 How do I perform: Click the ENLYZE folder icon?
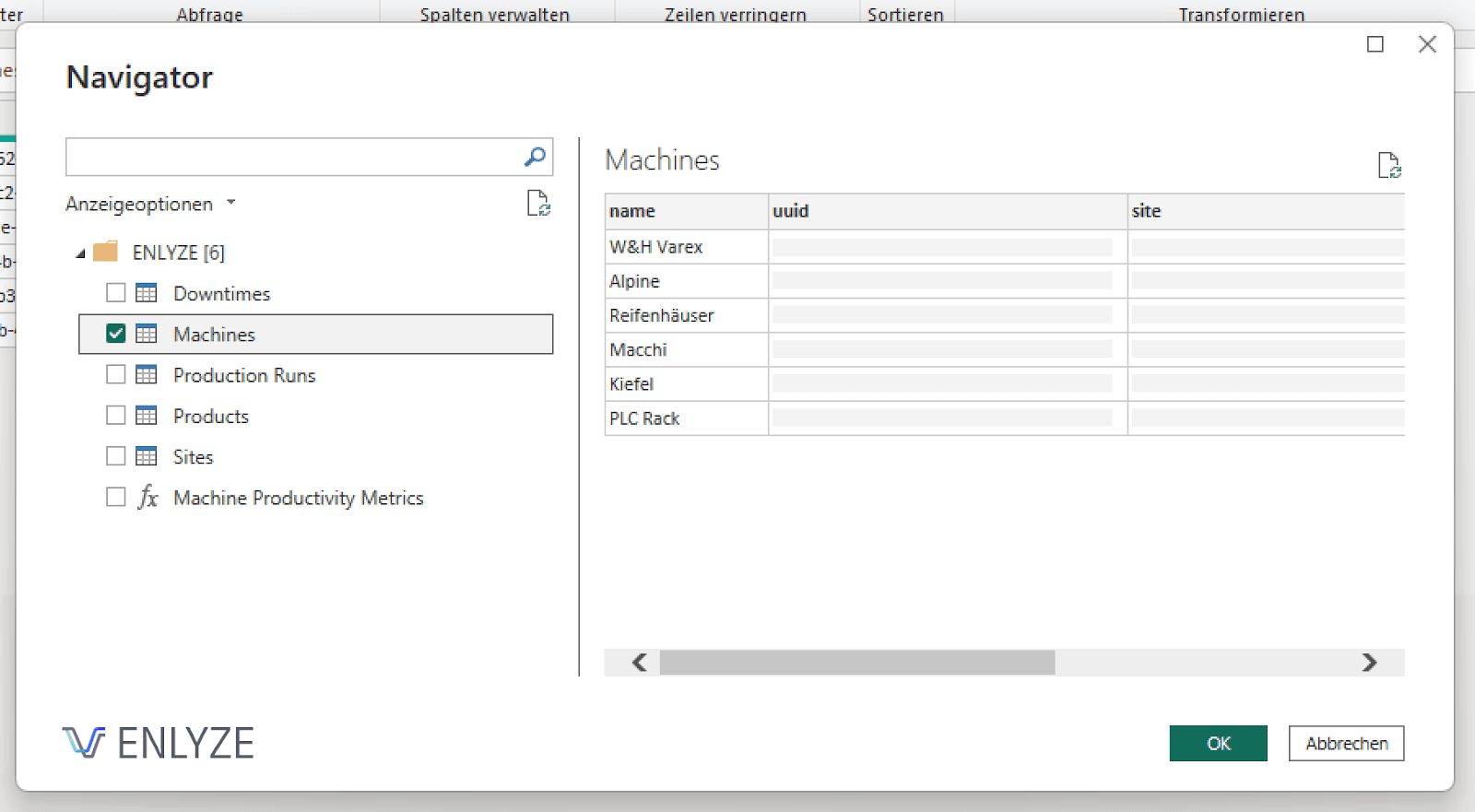coord(106,252)
